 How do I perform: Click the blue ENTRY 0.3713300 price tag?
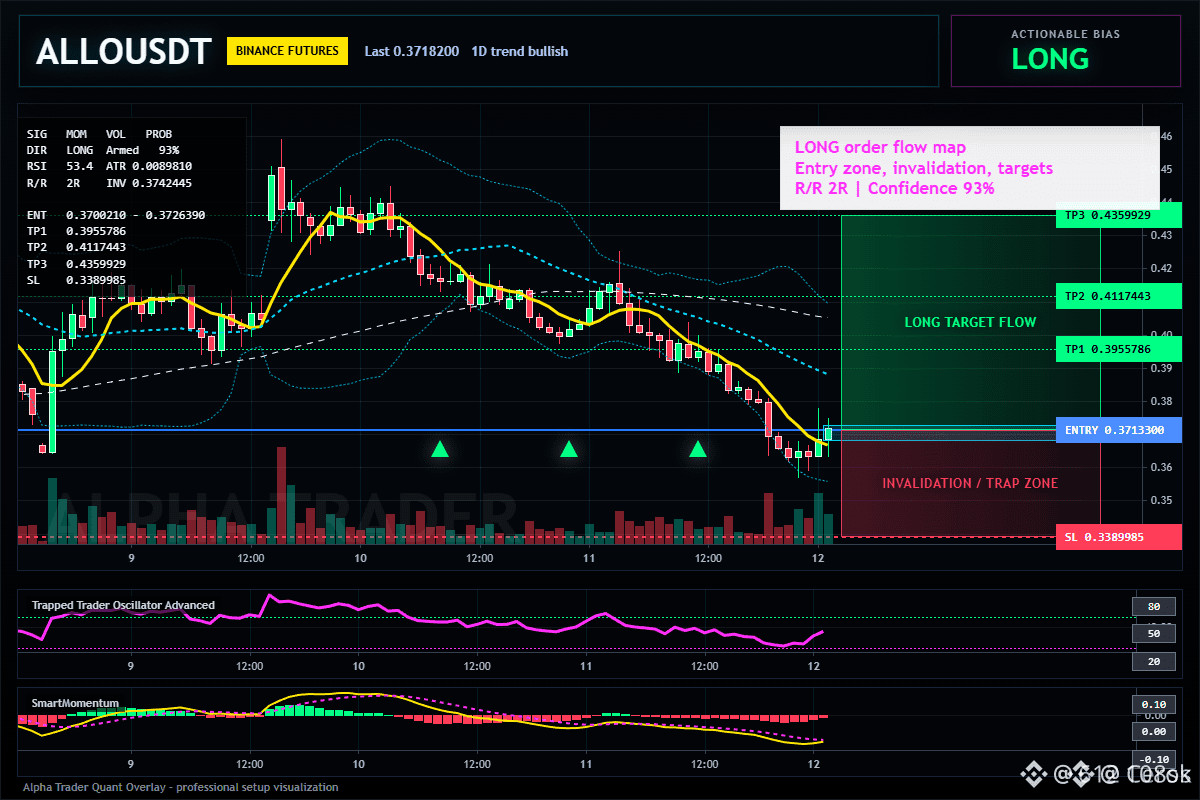coord(1120,430)
